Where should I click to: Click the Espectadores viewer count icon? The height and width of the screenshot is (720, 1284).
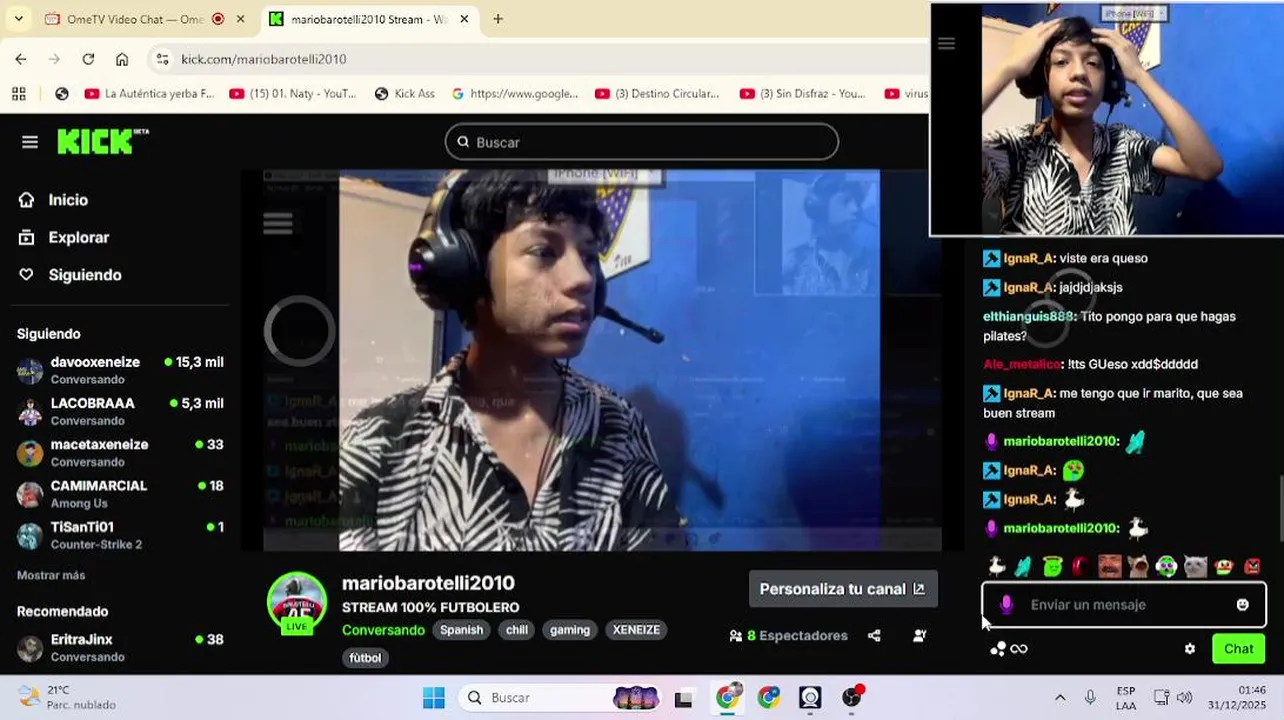[x=736, y=636]
